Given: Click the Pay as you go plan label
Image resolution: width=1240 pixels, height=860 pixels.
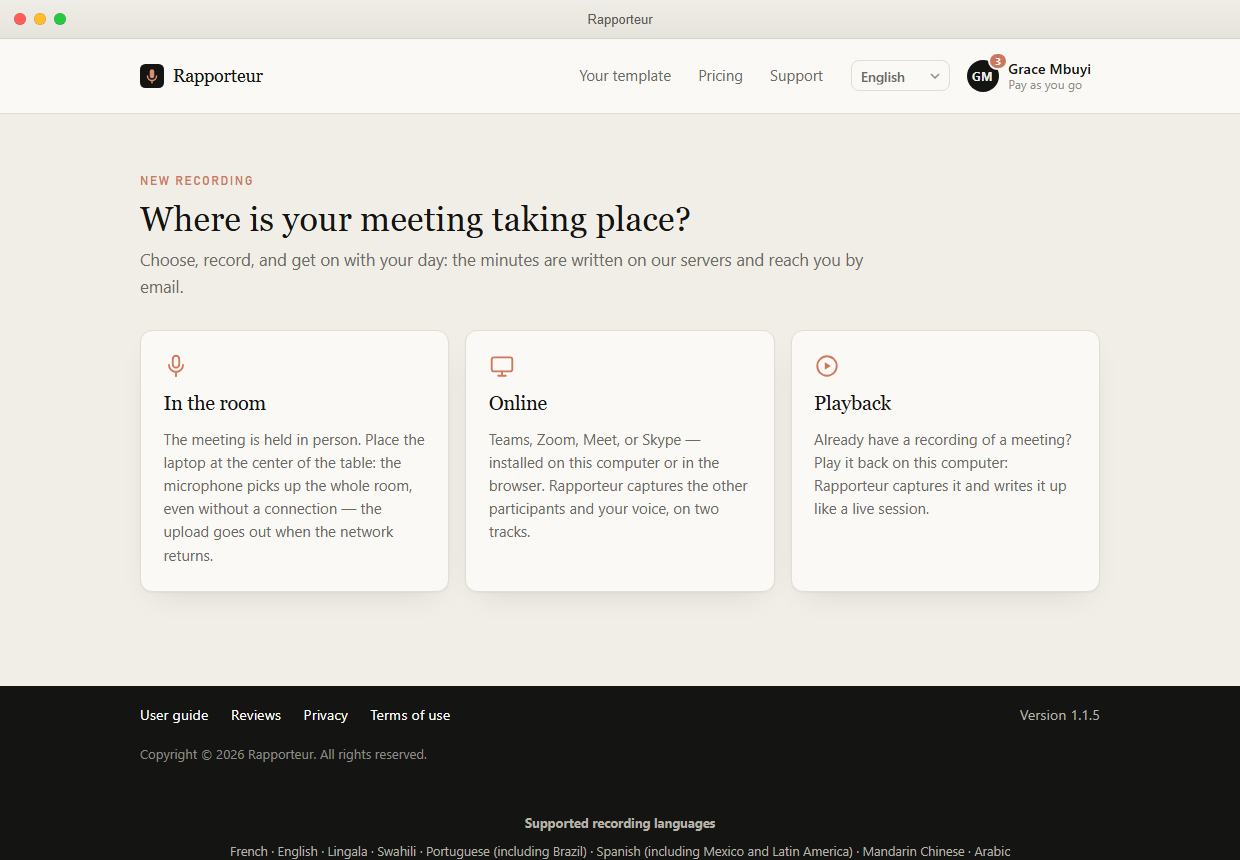Looking at the screenshot, I should 1045,86.
